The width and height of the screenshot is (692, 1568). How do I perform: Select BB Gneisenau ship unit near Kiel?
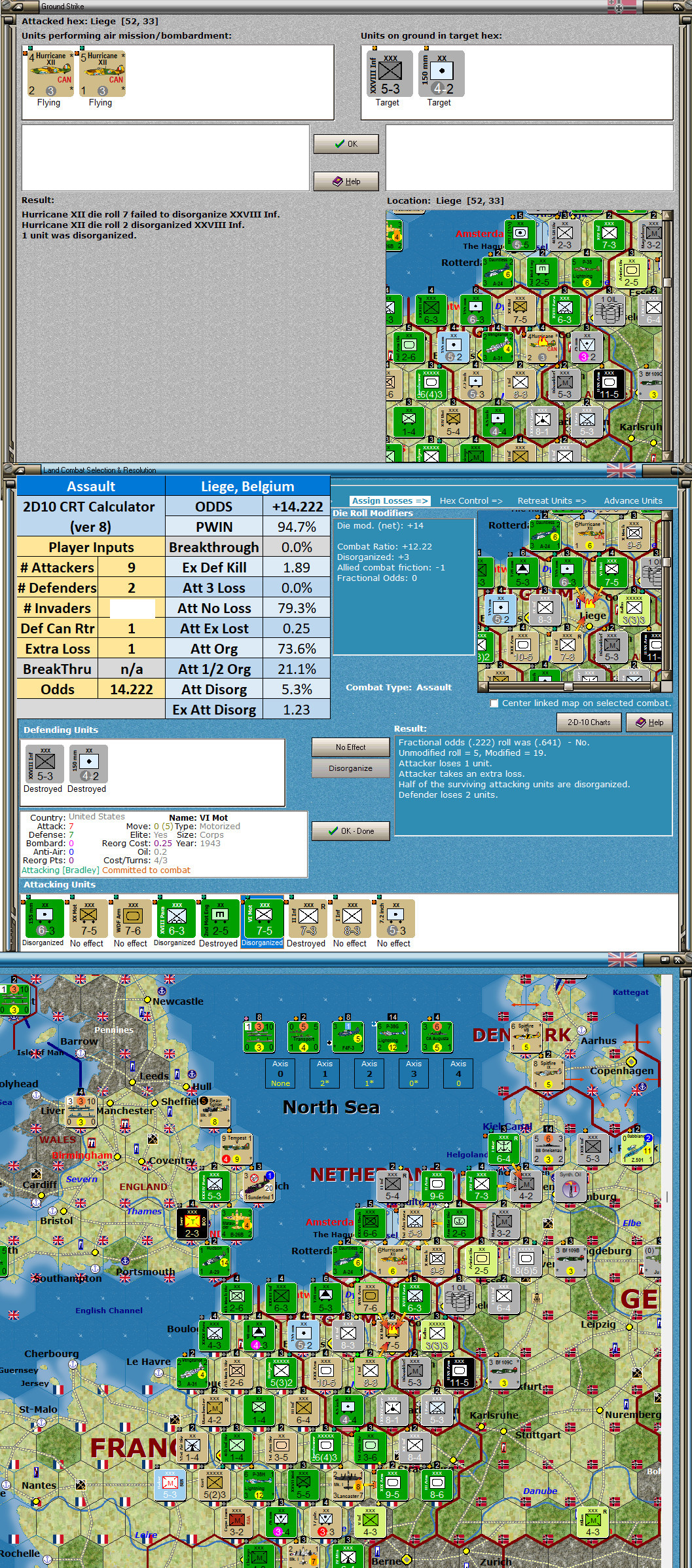click(x=548, y=1149)
